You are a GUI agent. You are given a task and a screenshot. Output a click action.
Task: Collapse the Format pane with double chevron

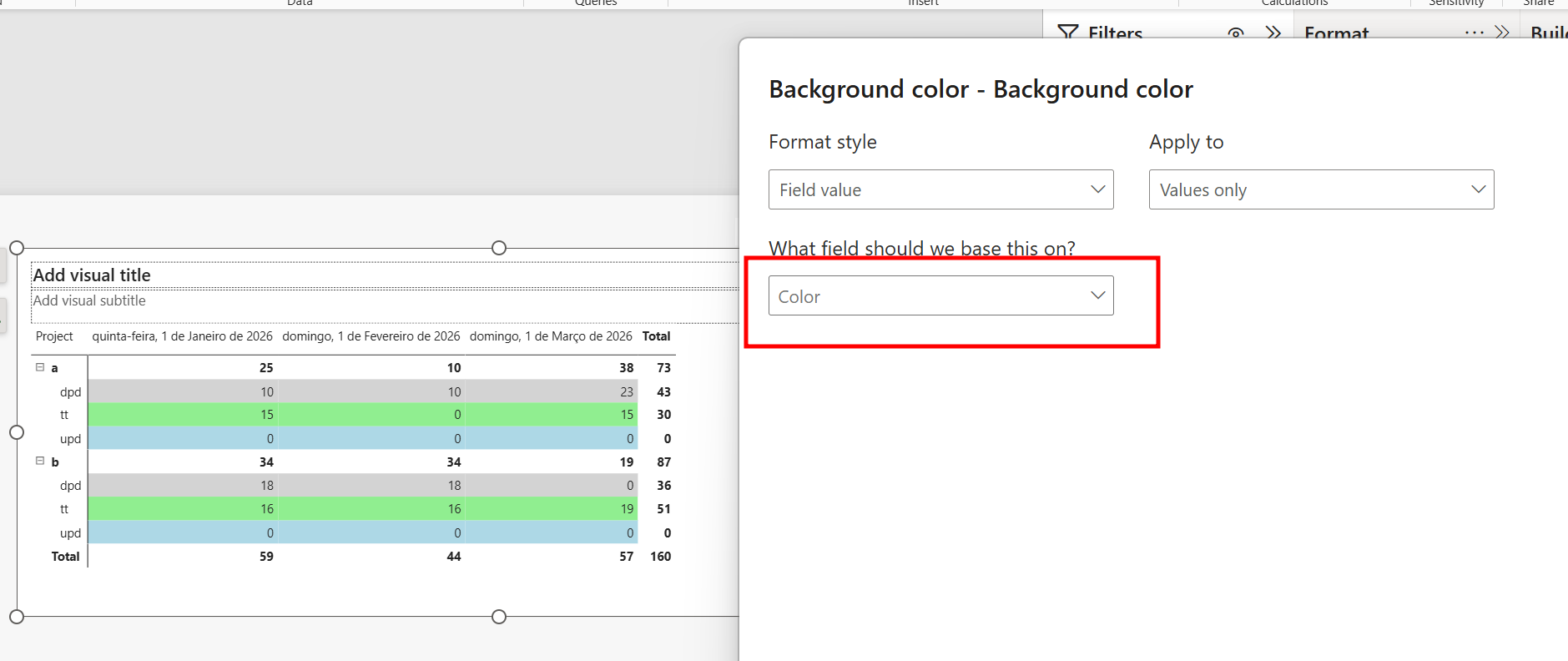[1502, 33]
